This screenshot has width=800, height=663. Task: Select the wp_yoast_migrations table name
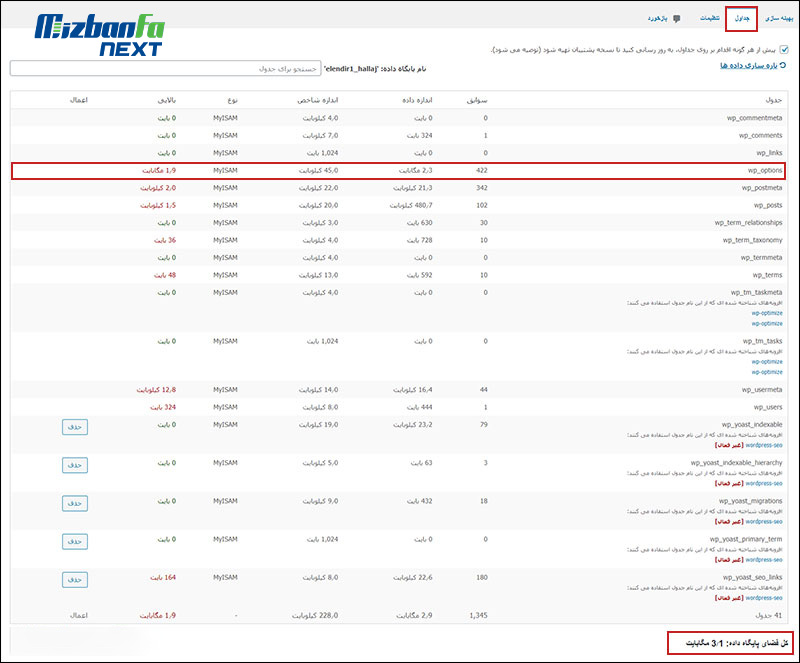pyautogui.click(x=751, y=501)
